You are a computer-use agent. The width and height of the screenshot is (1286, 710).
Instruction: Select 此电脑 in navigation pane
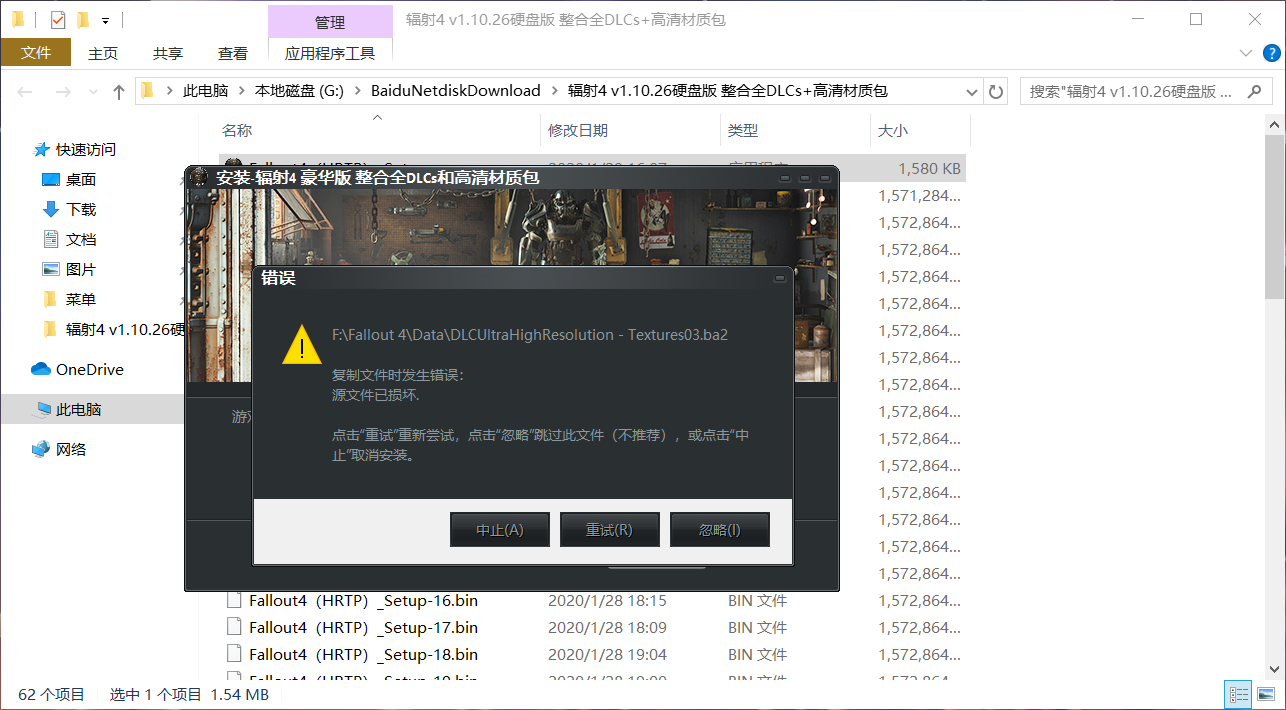tap(92, 410)
